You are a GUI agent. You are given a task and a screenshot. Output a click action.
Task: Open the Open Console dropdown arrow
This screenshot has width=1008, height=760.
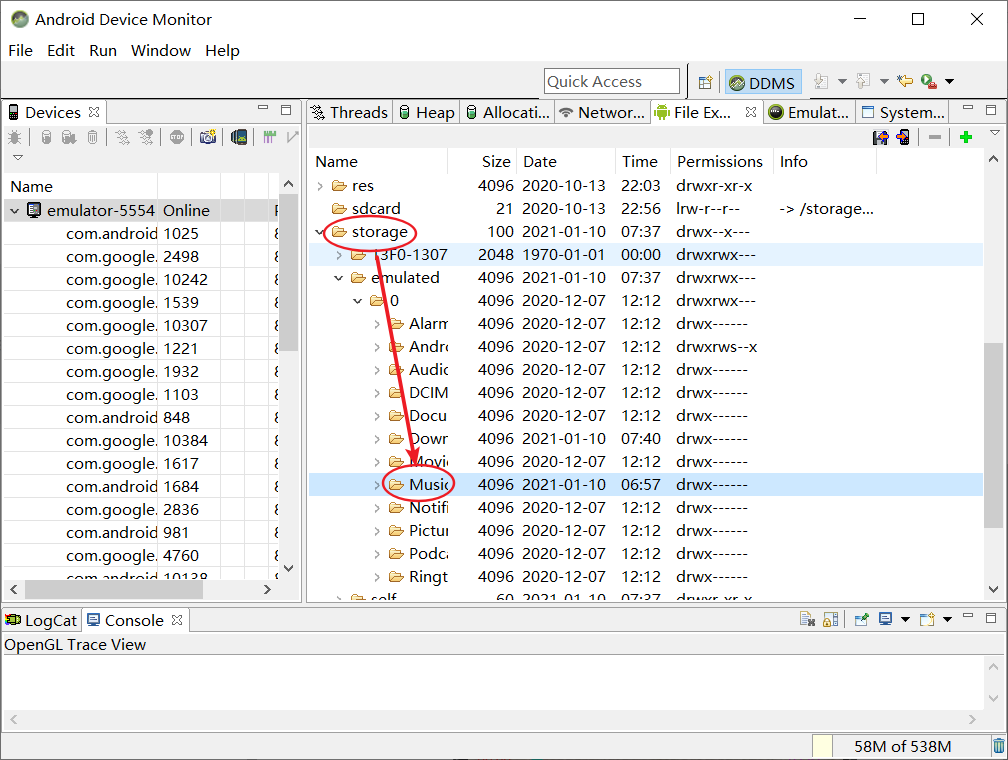[x=947, y=620]
